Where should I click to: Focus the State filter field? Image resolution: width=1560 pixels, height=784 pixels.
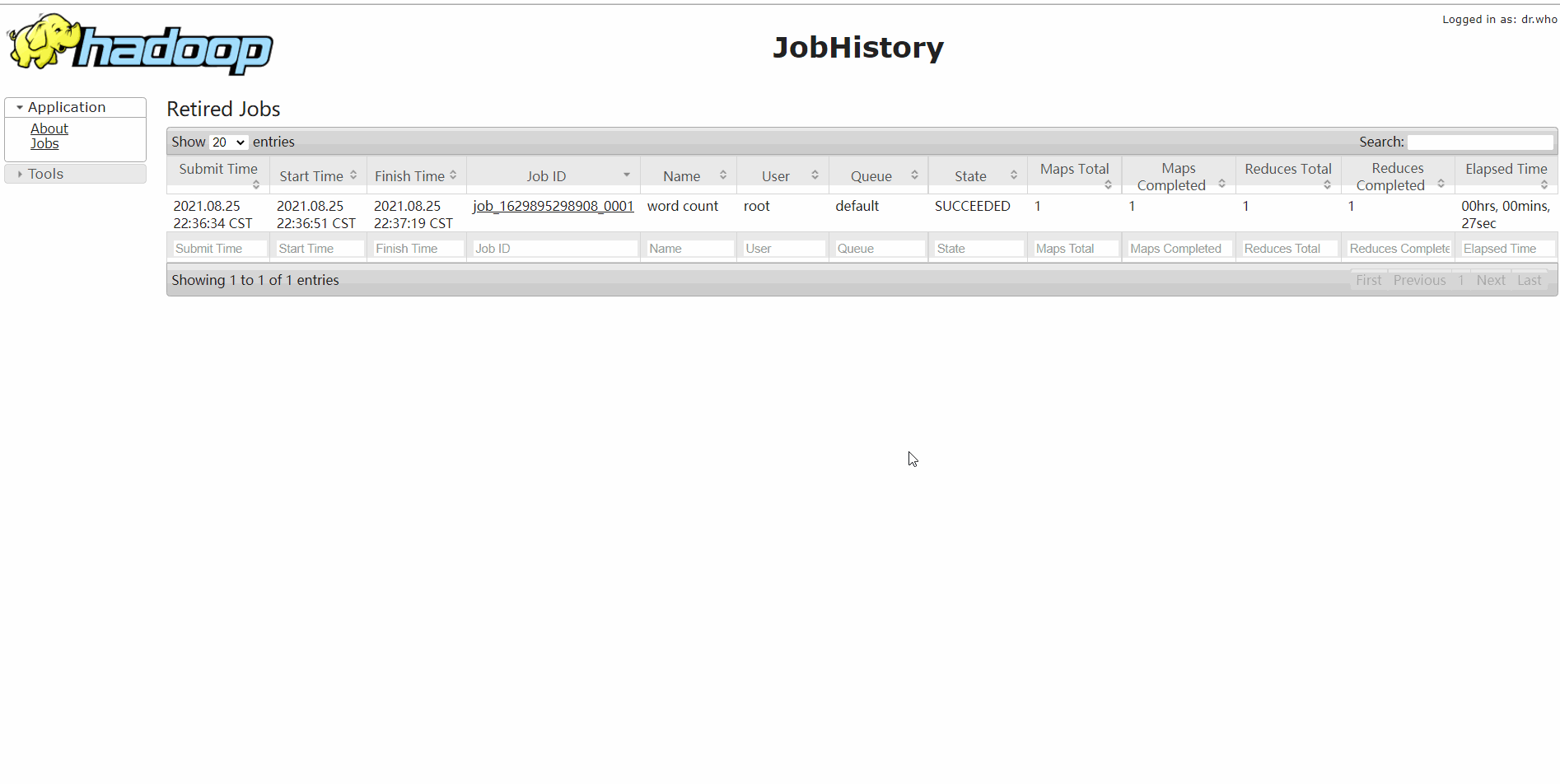point(979,249)
